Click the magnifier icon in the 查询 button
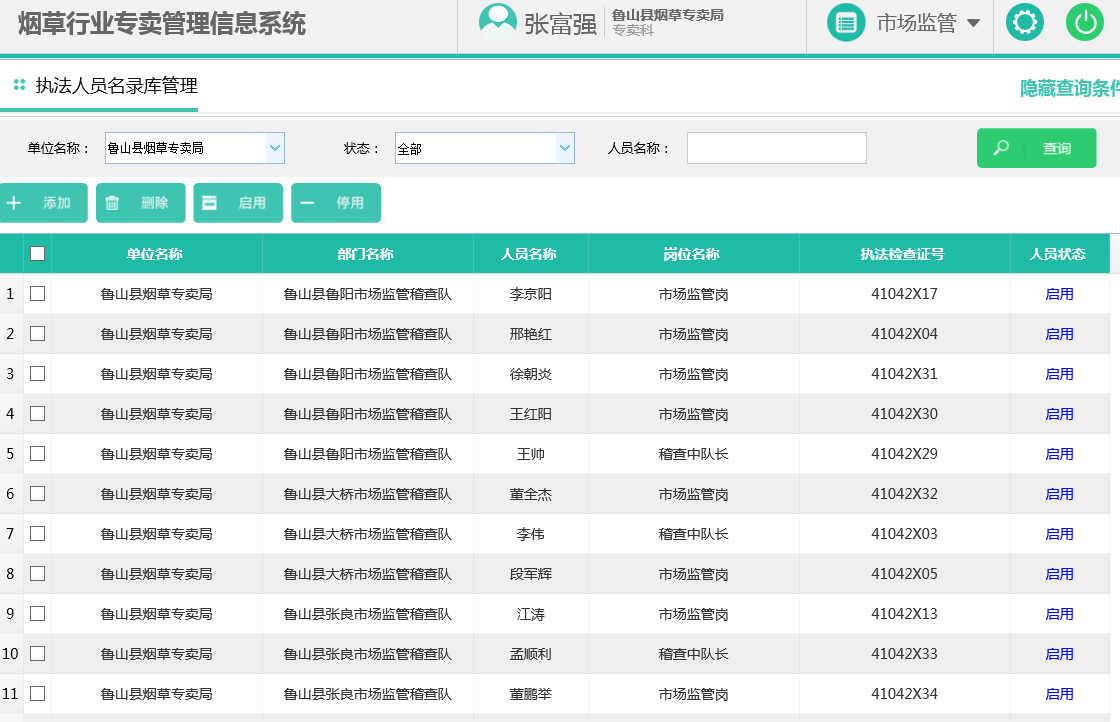The width and height of the screenshot is (1120, 722). tap(1001, 148)
